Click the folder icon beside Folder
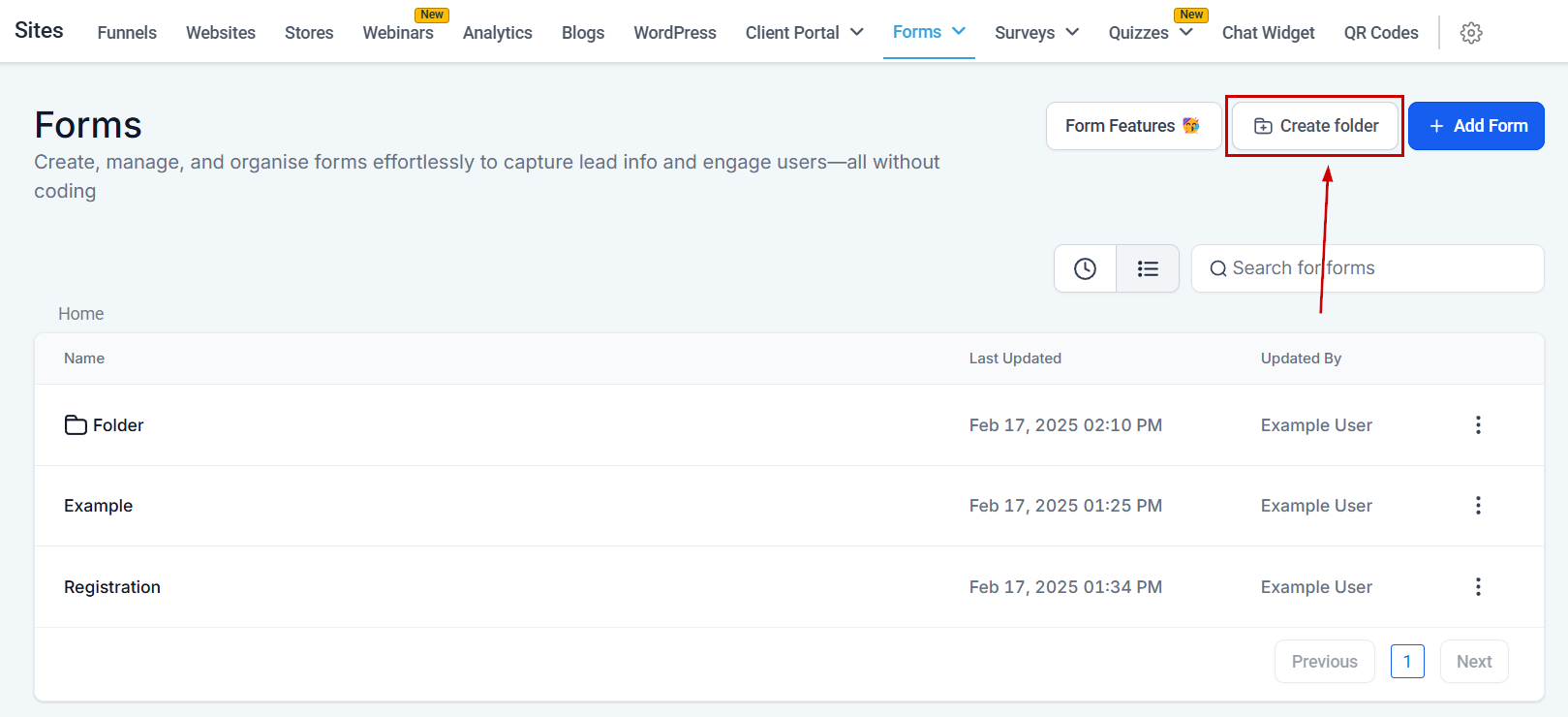This screenshot has height=717, width=1568. click(76, 425)
